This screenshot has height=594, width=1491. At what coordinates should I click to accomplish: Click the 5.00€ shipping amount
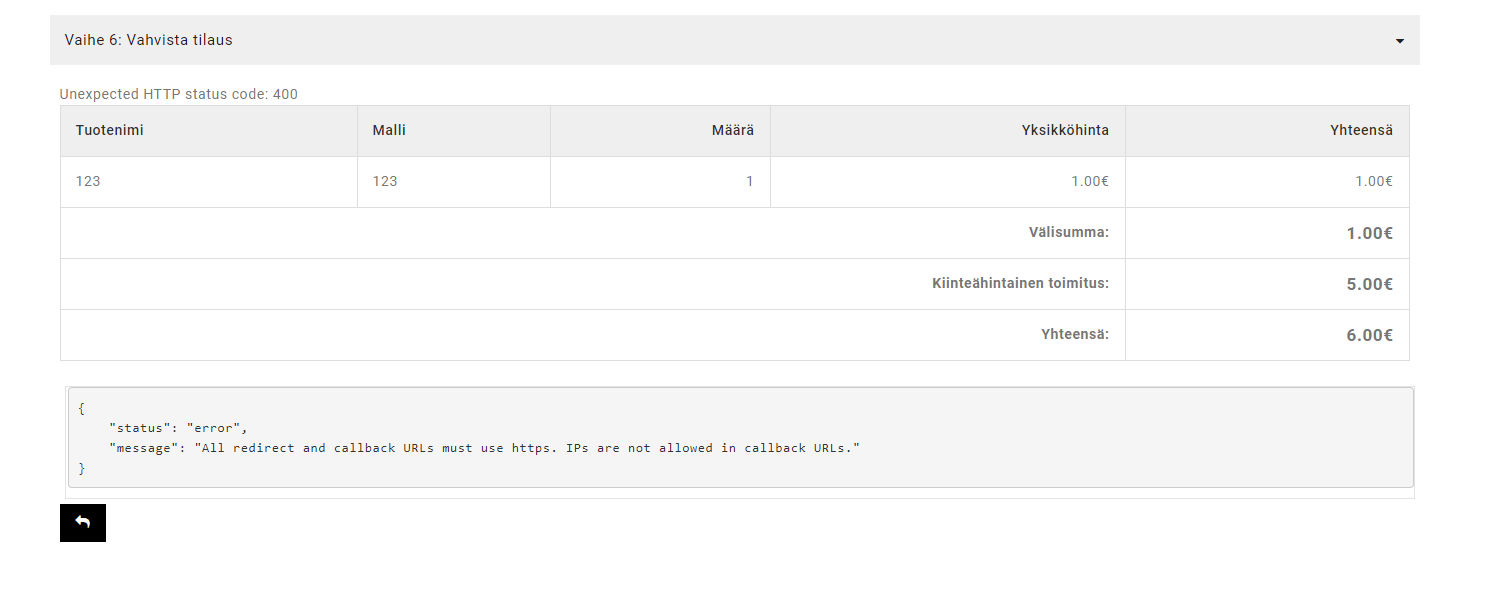tap(1370, 284)
